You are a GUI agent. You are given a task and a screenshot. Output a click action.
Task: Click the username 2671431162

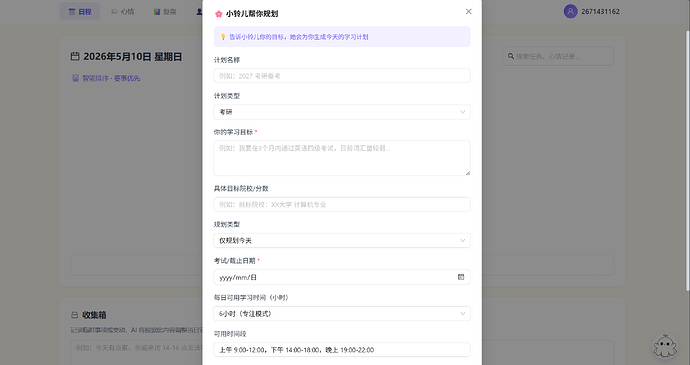[600, 12]
